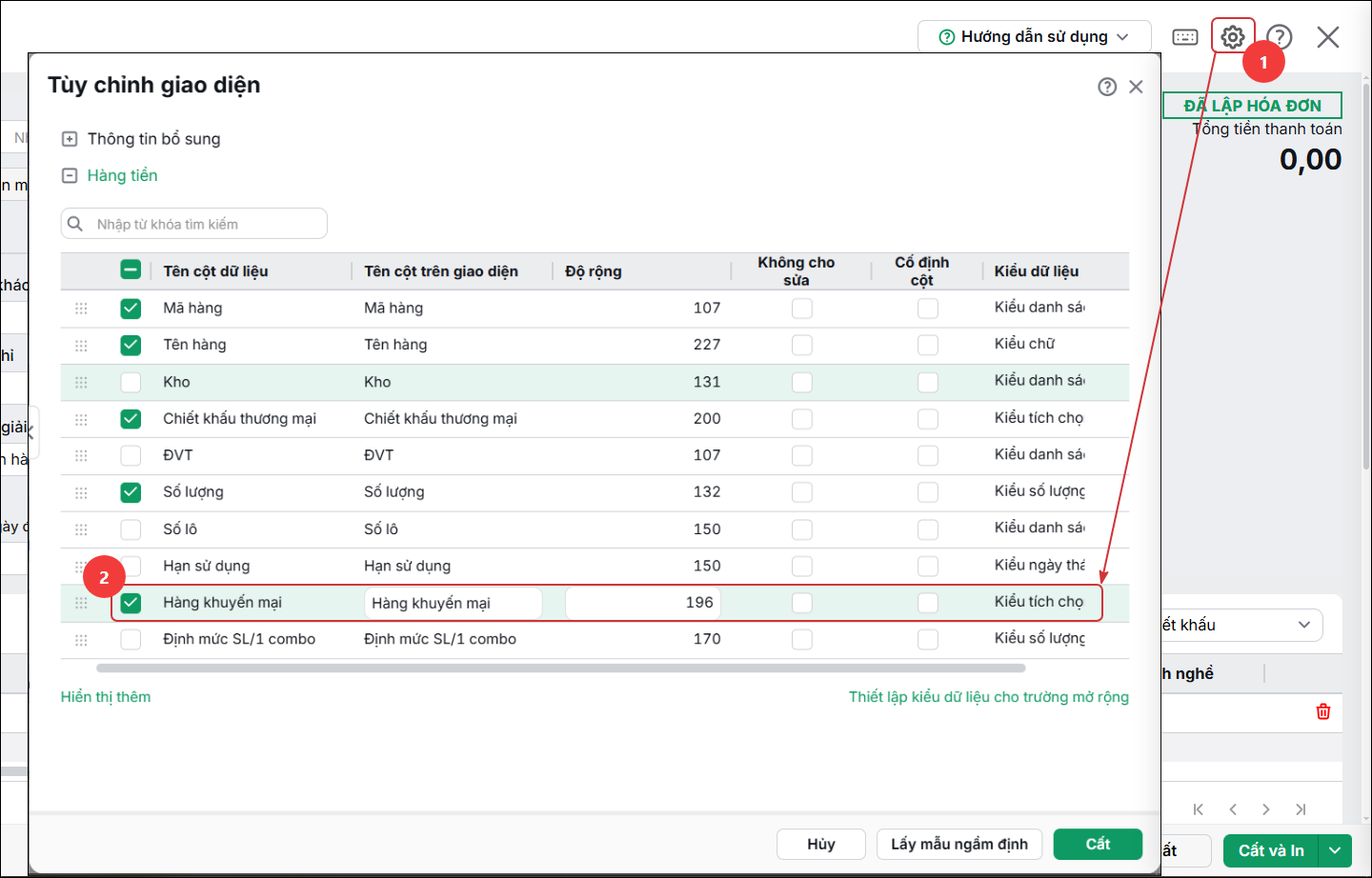Image resolution: width=1372 pixels, height=878 pixels.
Task: Click the Độ rộng column header
Action: tap(593, 271)
